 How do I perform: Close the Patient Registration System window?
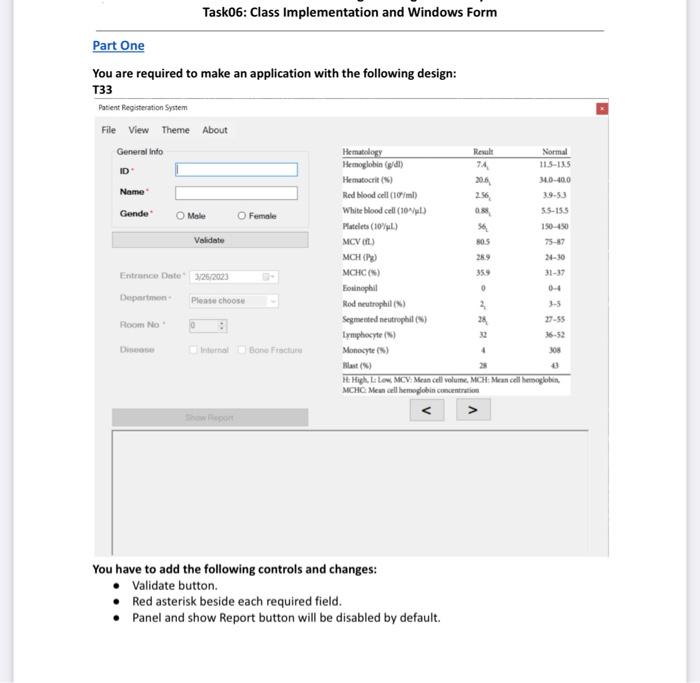[x=602, y=108]
